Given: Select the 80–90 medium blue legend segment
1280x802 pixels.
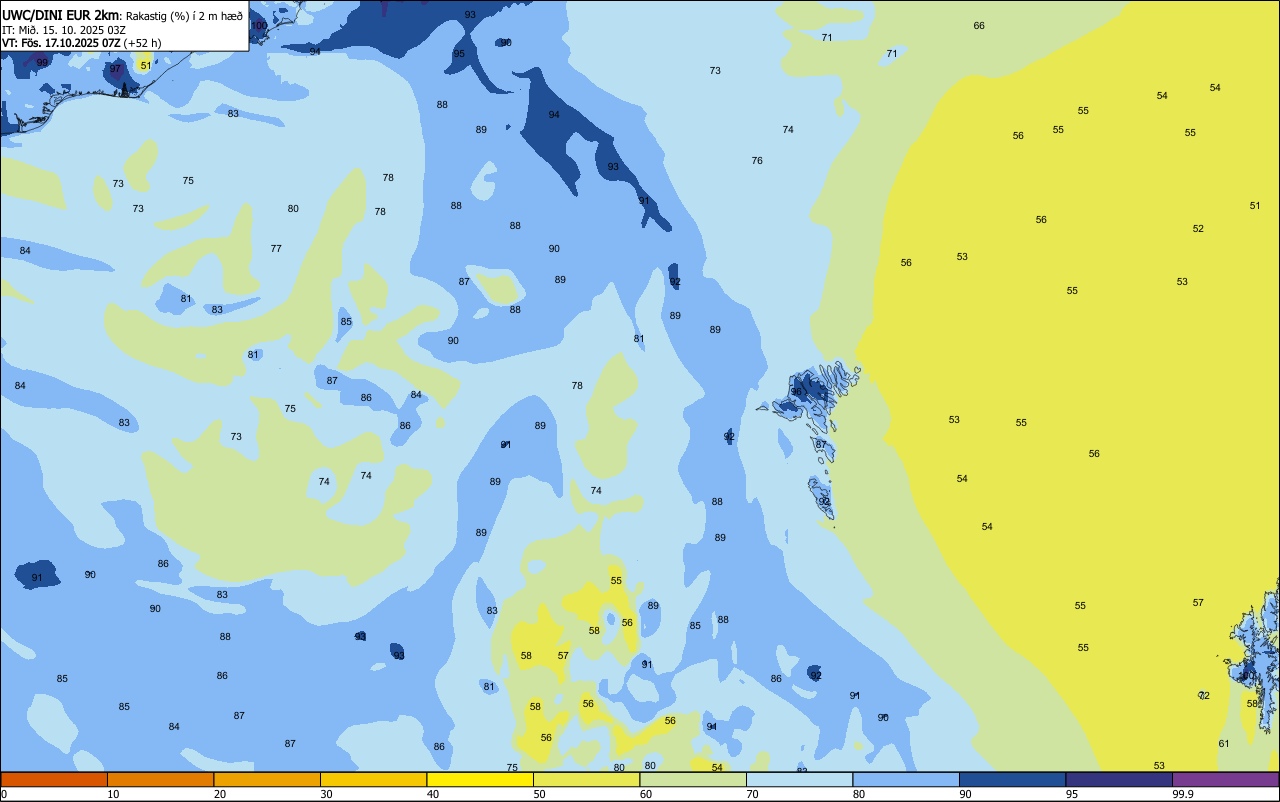Looking at the screenshot, I should point(906,779).
